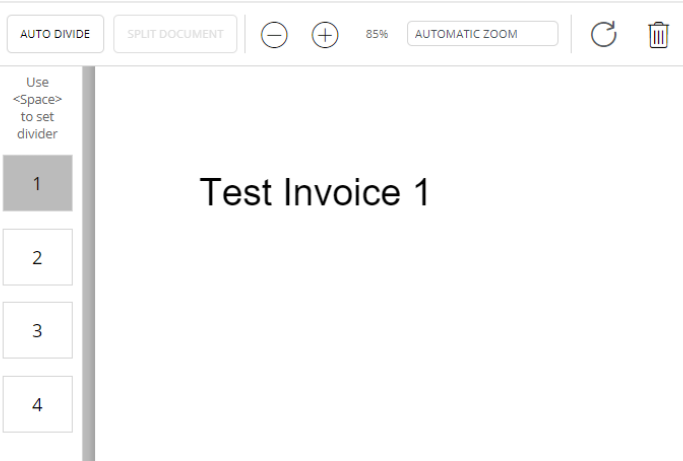Open page 3 in the thumbnail list
Image resolution: width=683 pixels, height=461 pixels.
pos(38,330)
